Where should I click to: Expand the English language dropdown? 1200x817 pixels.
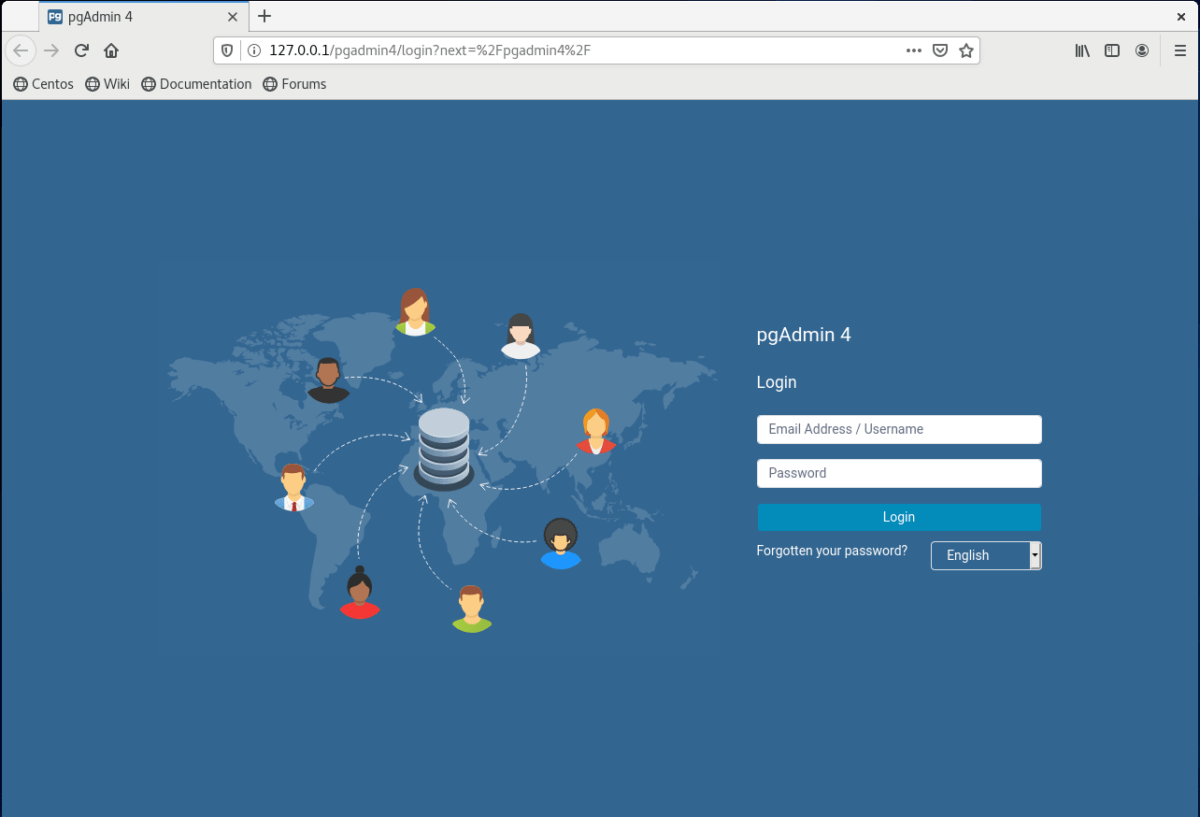click(986, 555)
